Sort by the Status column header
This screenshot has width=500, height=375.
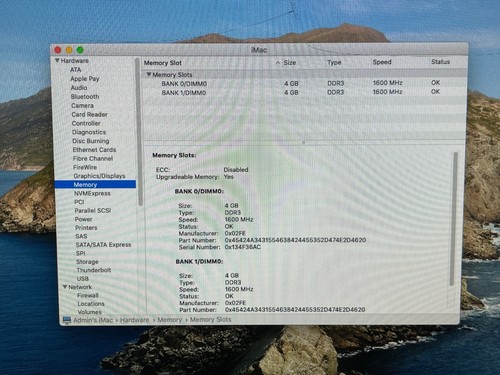tap(440, 62)
